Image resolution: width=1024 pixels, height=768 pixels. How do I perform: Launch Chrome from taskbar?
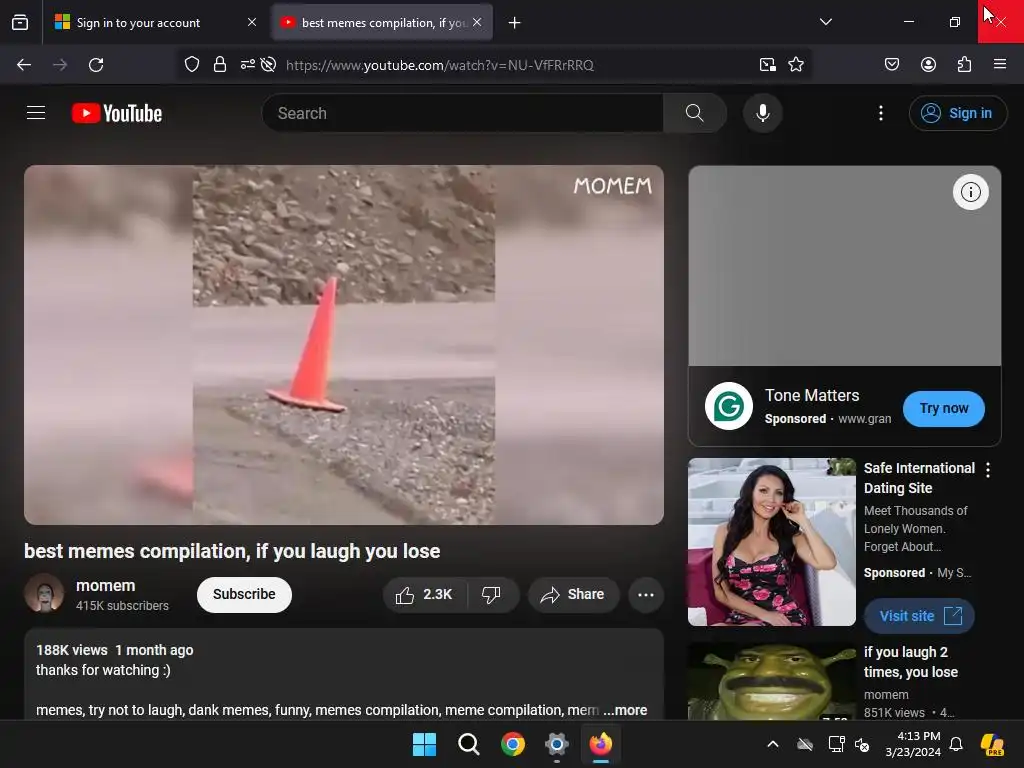tap(513, 744)
